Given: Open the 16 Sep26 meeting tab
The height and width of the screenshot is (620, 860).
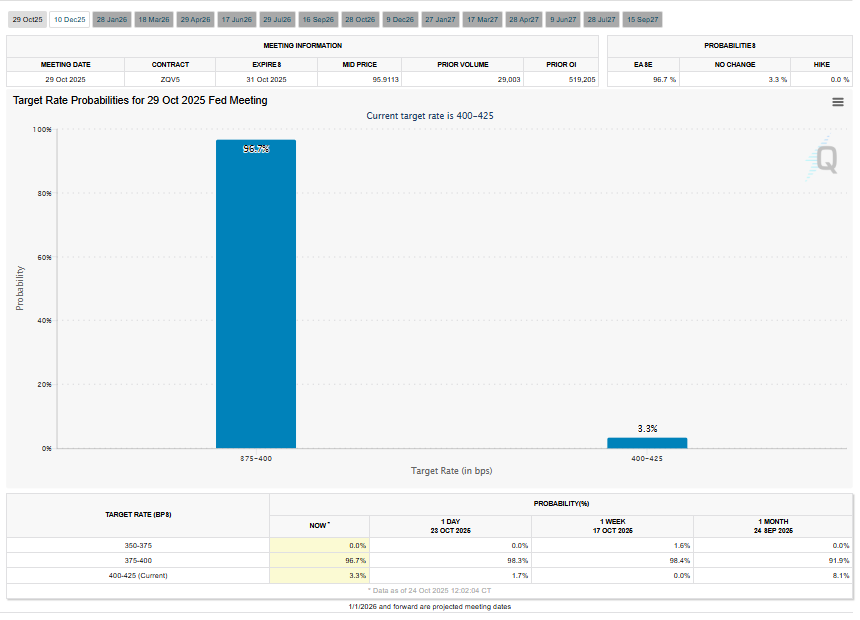Looking at the screenshot, I should click(x=319, y=19).
